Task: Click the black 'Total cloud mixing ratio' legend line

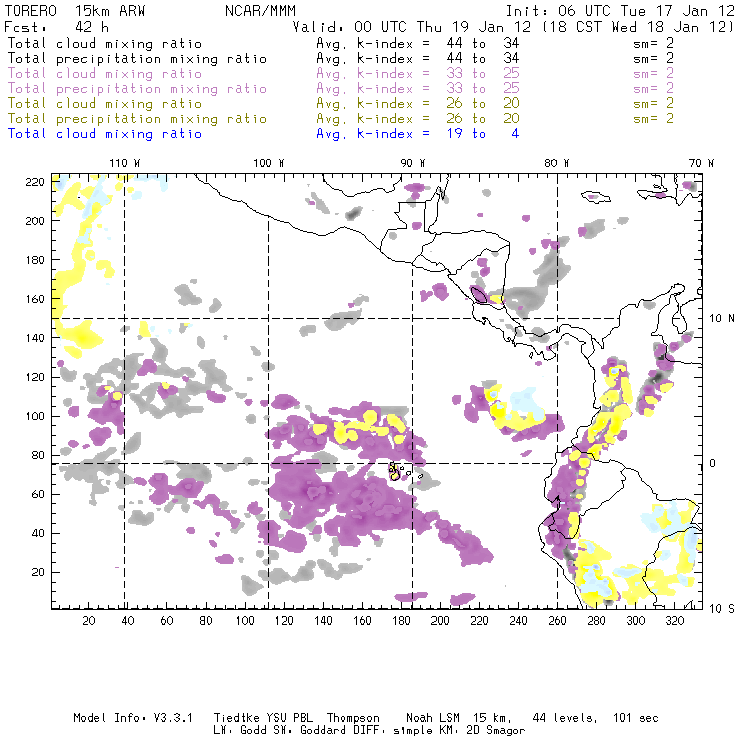Action: point(105,44)
